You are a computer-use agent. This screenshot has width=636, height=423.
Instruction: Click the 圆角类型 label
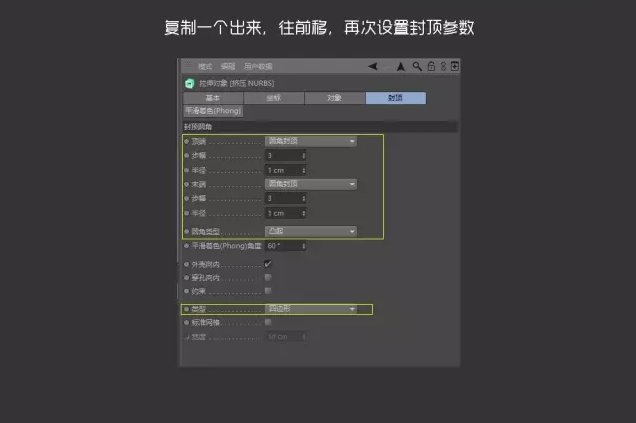(205, 232)
